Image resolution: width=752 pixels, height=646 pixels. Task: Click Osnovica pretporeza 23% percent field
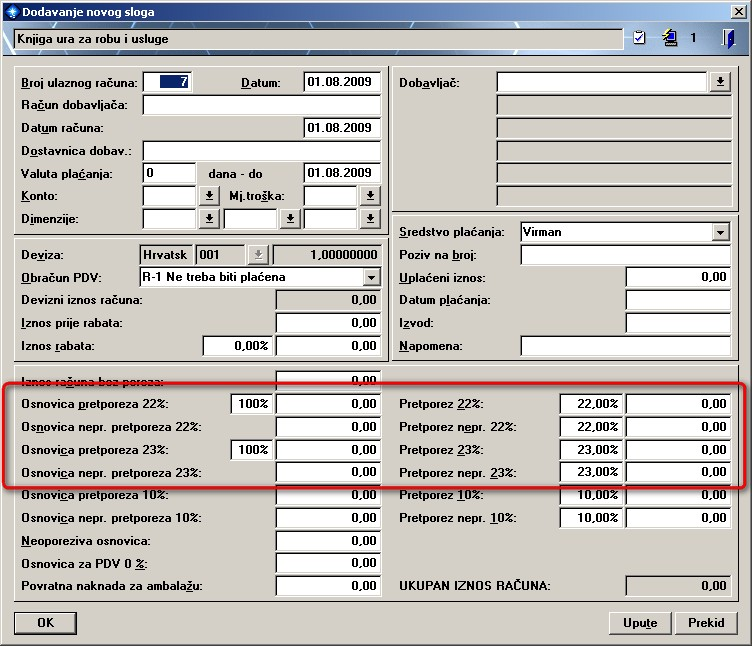coord(252,450)
